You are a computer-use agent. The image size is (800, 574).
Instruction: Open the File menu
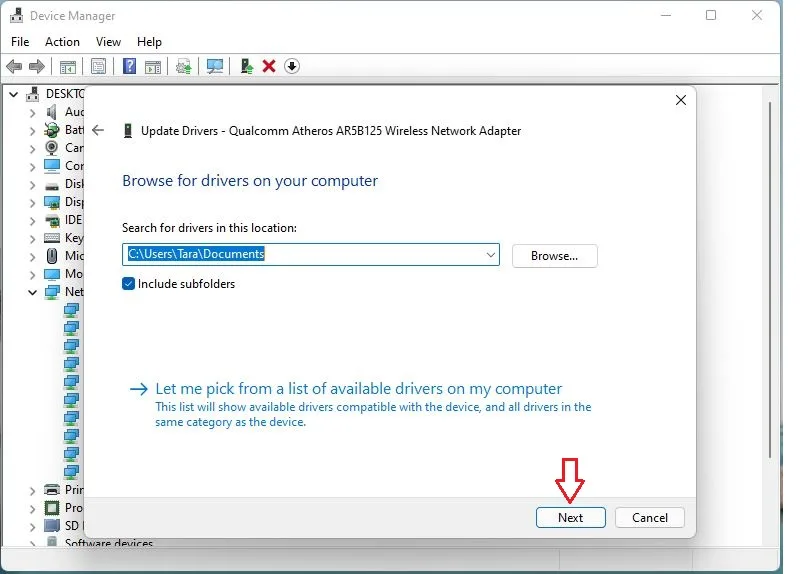click(x=20, y=42)
